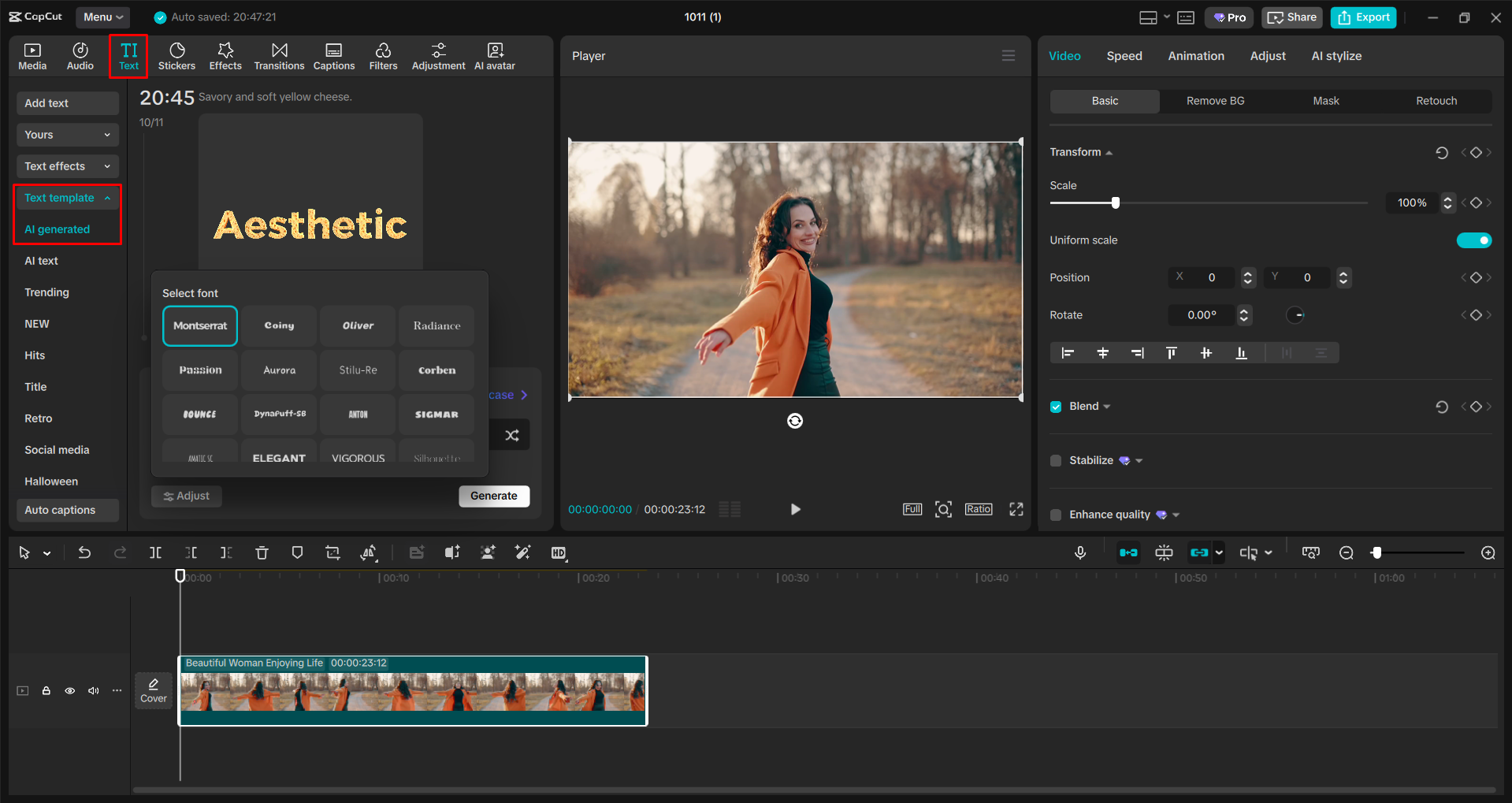This screenshot has height=803, width=1512.
Task: Click the Scale slider handle
Action: (x=1115, y=203)
